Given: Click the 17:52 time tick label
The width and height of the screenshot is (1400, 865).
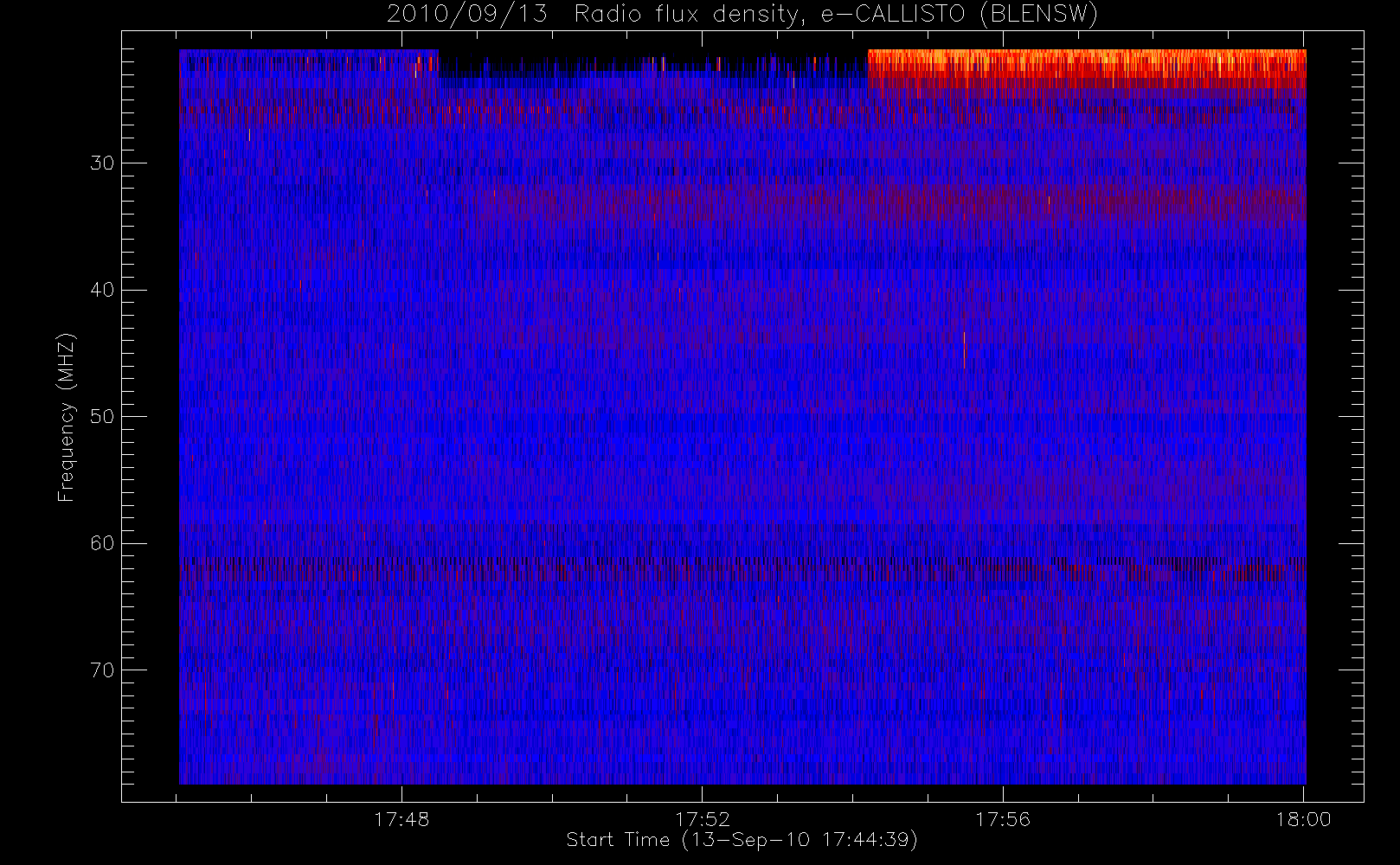Looking at the screenshot, I should (x=703, y=819).
